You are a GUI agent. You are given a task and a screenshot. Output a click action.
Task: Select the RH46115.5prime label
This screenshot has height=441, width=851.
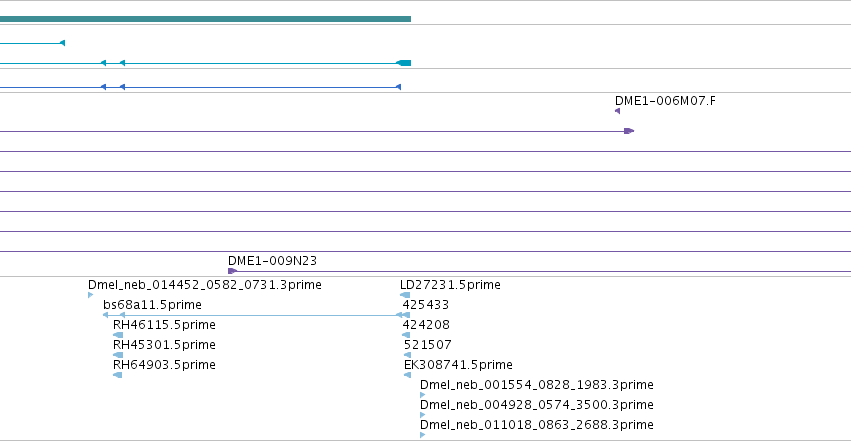click(164, 325)
